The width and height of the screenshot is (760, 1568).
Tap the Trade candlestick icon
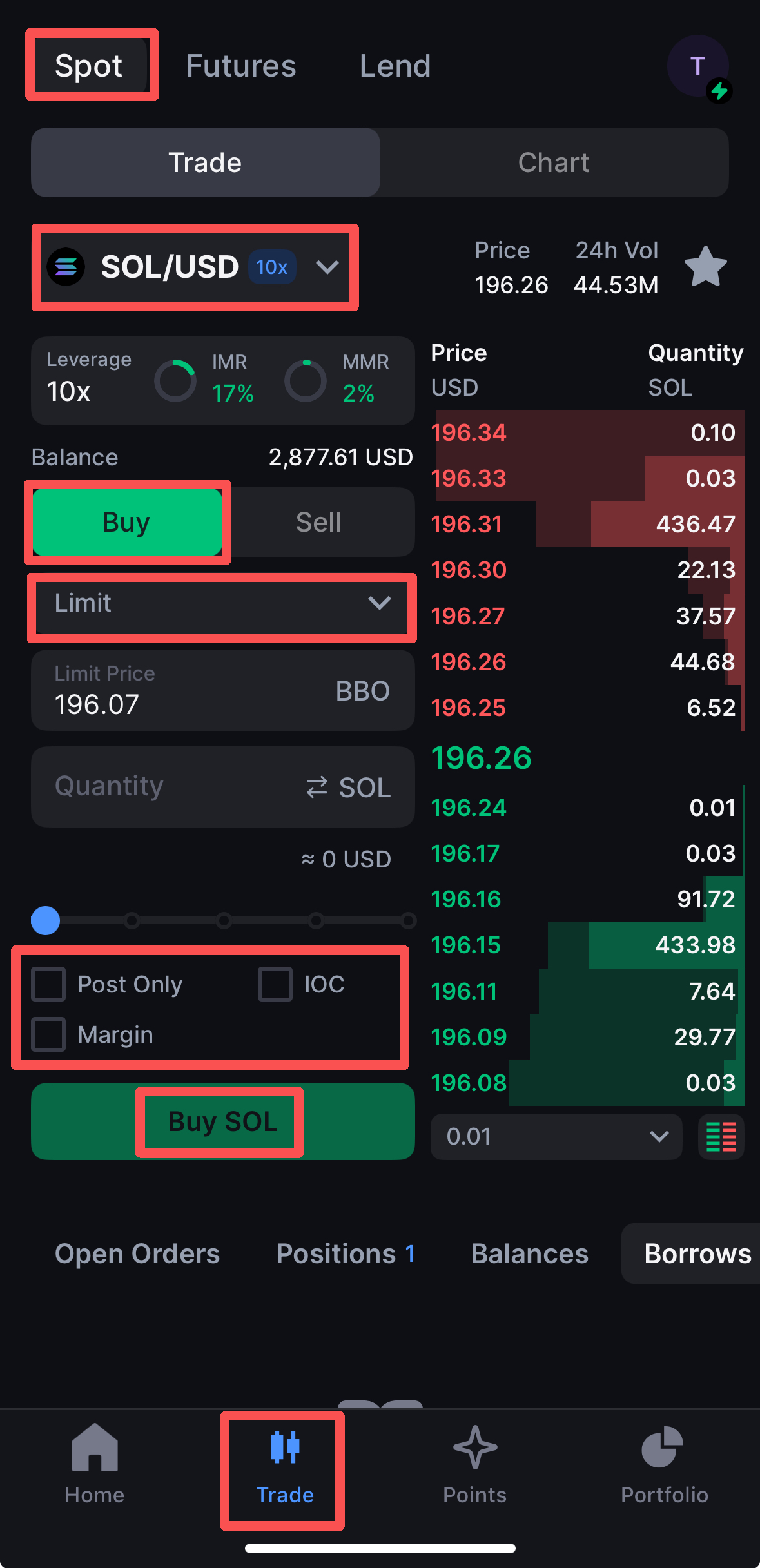pyautogui.click(x=284, y=1449)
